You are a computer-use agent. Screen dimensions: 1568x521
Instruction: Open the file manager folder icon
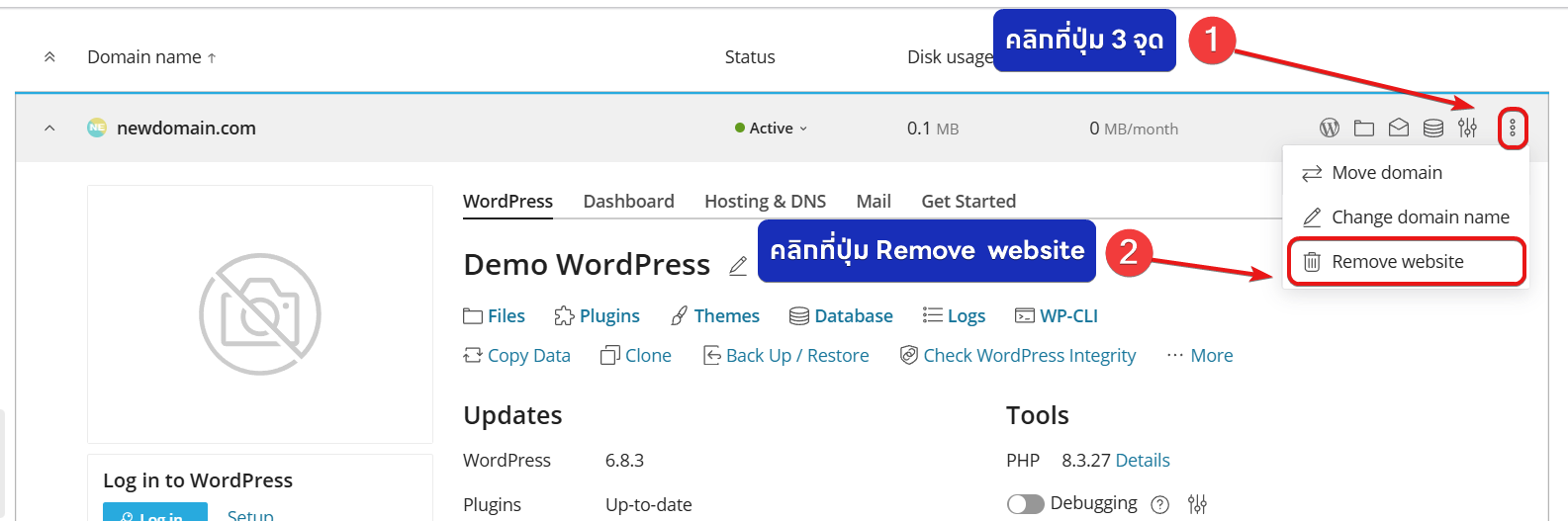(x=1364, y=128)
